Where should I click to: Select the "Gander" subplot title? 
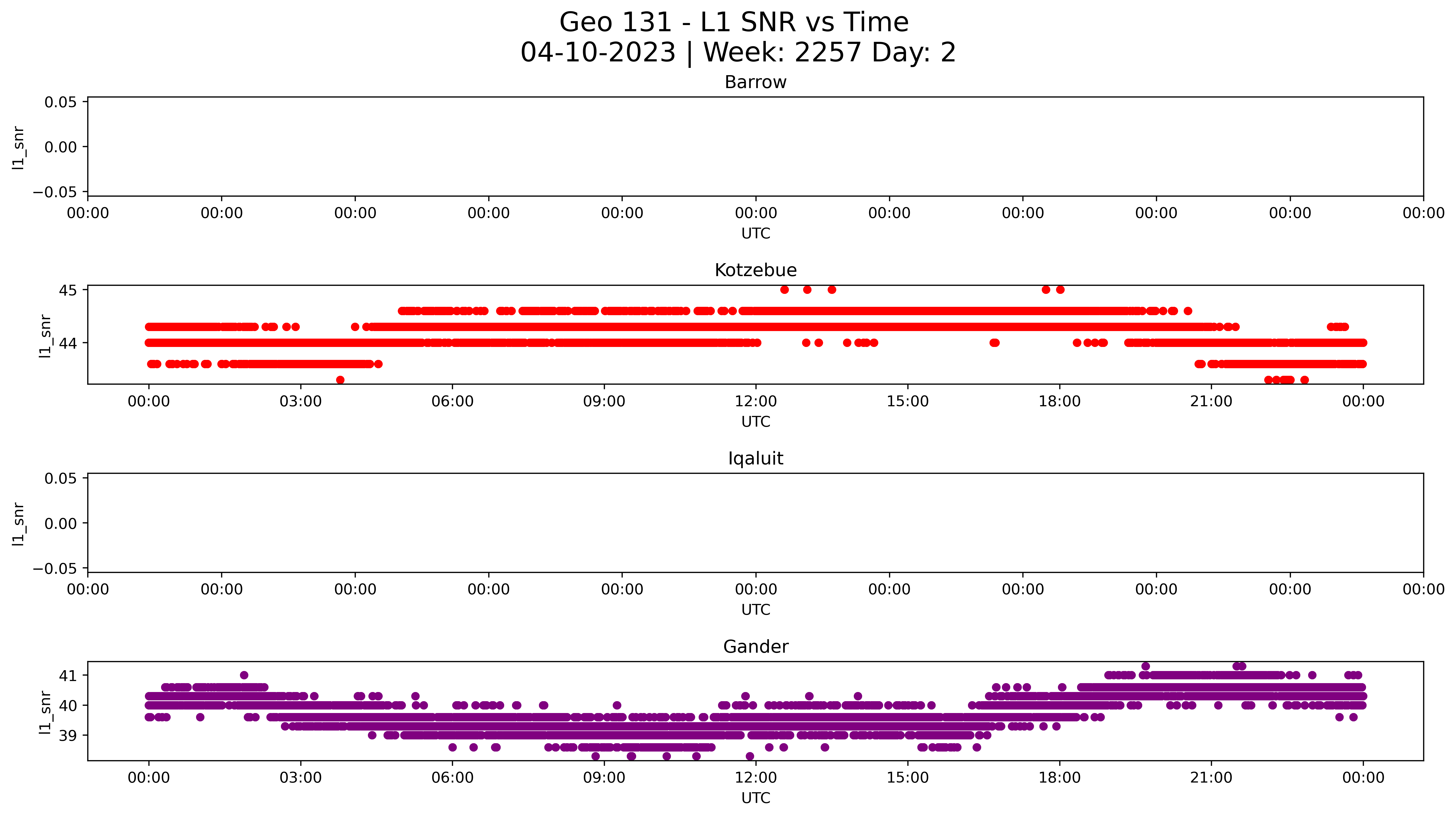pos(755,647)
